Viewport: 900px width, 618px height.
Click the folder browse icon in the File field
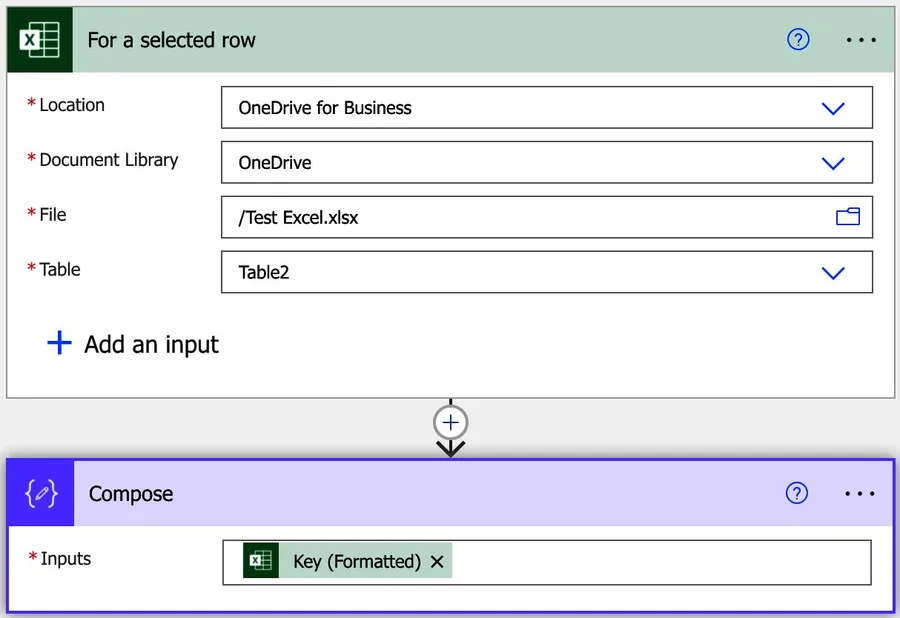click(848, 217)
